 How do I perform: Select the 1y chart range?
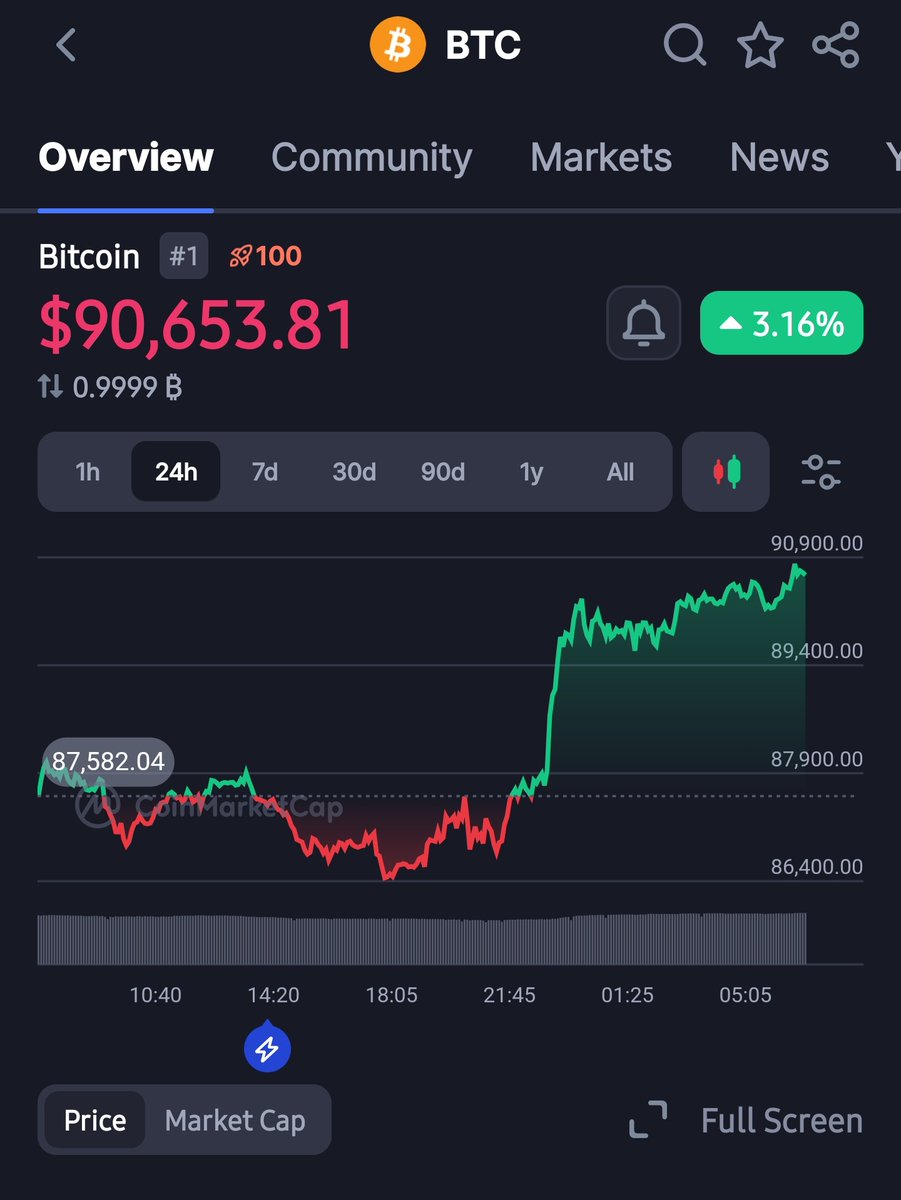coord(531,472)
